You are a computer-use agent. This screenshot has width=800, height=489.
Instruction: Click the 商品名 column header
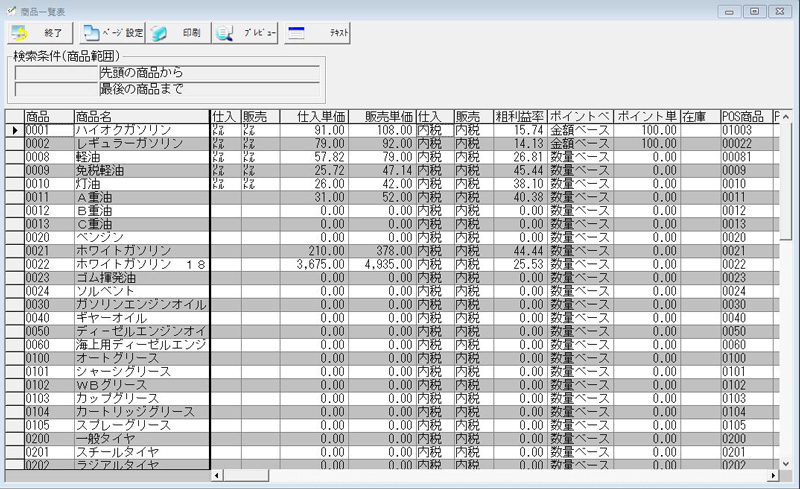pos(140,117)
